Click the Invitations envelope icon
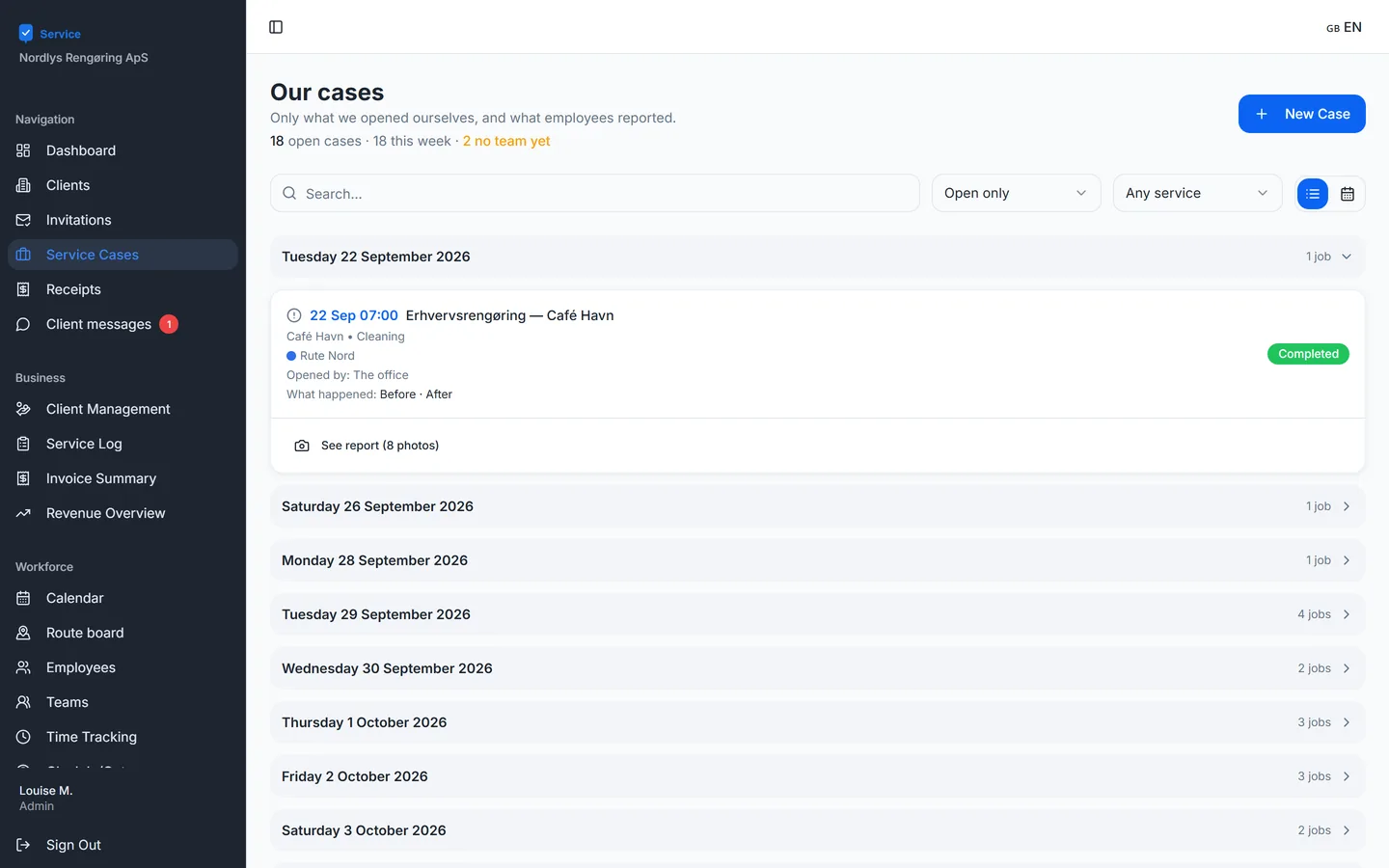This screenshot has height=868, width=1389. [x=23, y=220]
